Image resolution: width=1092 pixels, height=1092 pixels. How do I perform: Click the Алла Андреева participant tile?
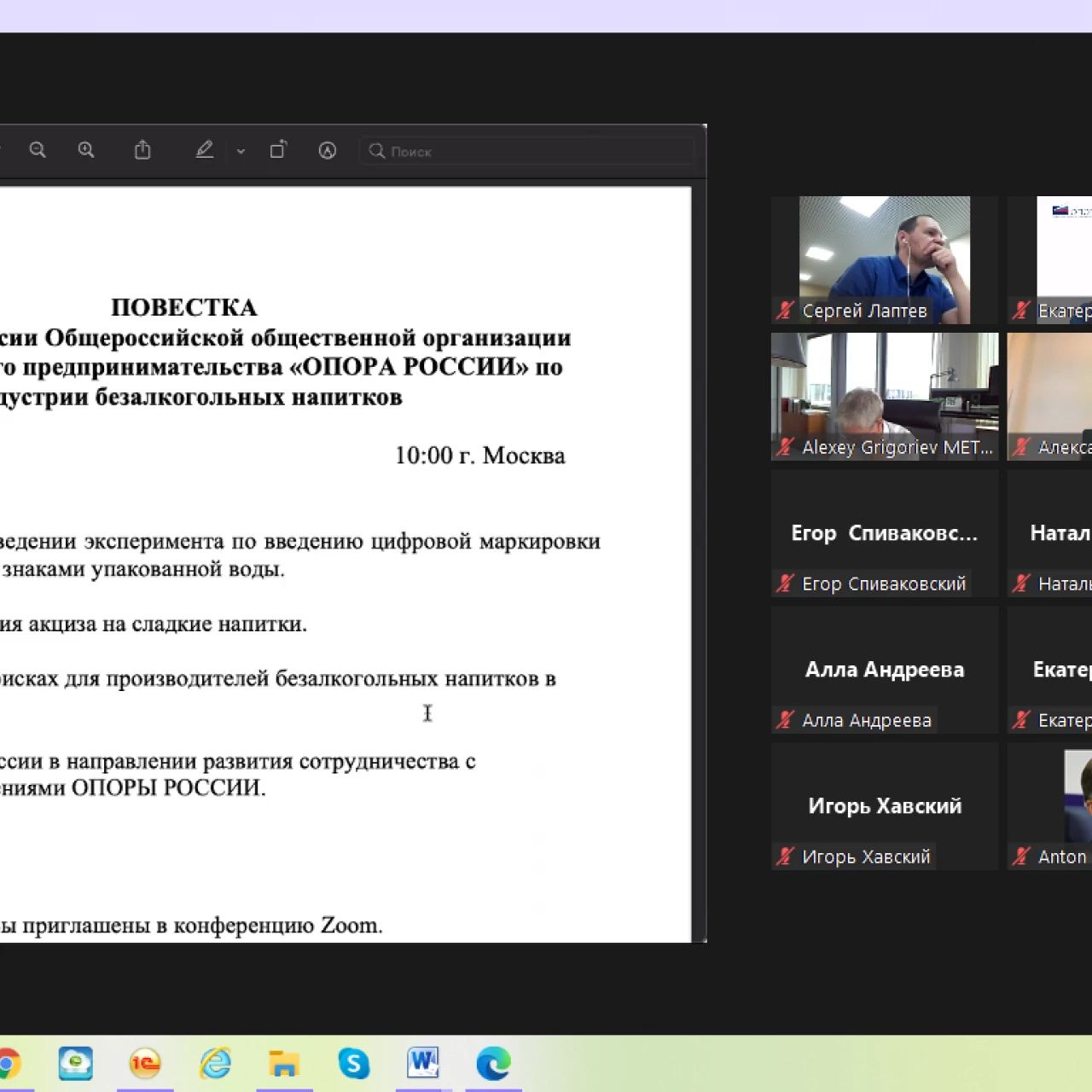pyautogui.click(x=885, y=670)
